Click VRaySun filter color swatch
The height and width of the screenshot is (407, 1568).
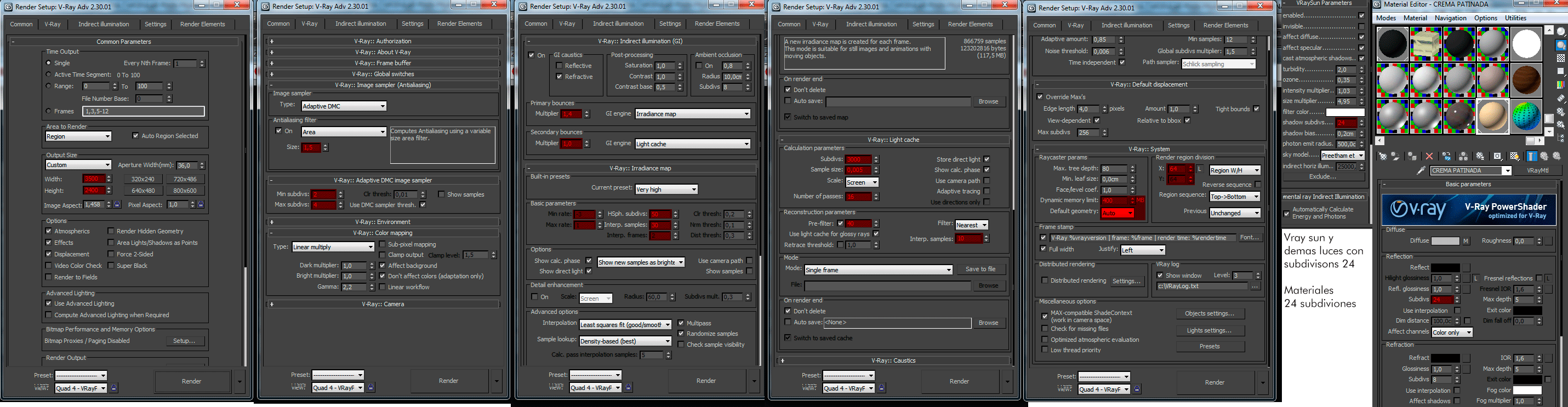[x=1345, y=112]
